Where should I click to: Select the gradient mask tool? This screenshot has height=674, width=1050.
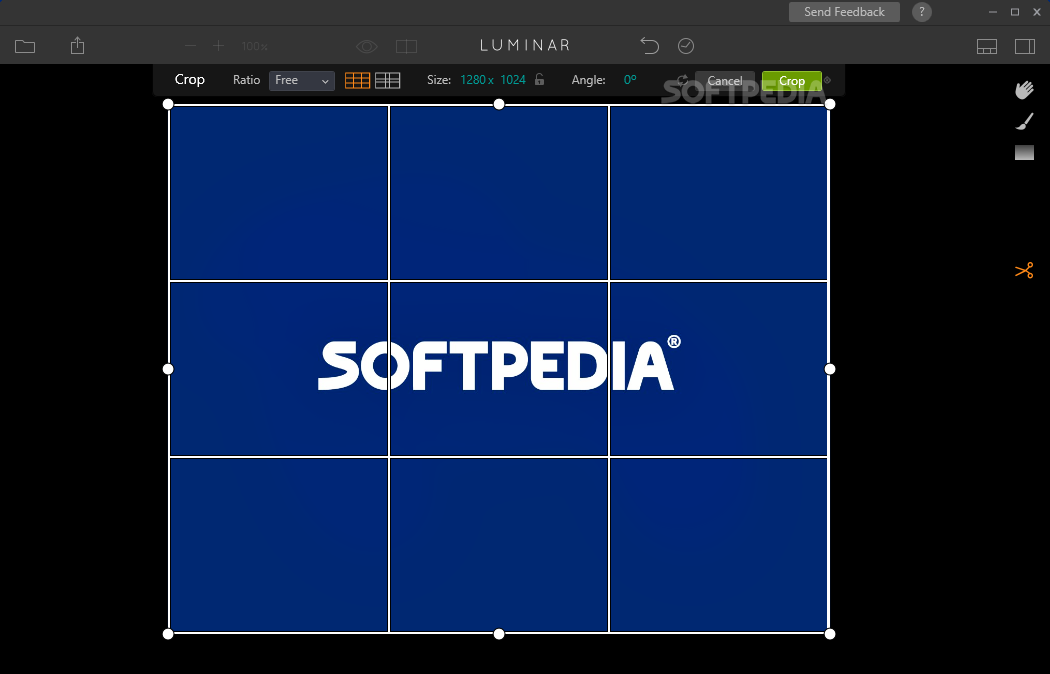click(1025, 153)
